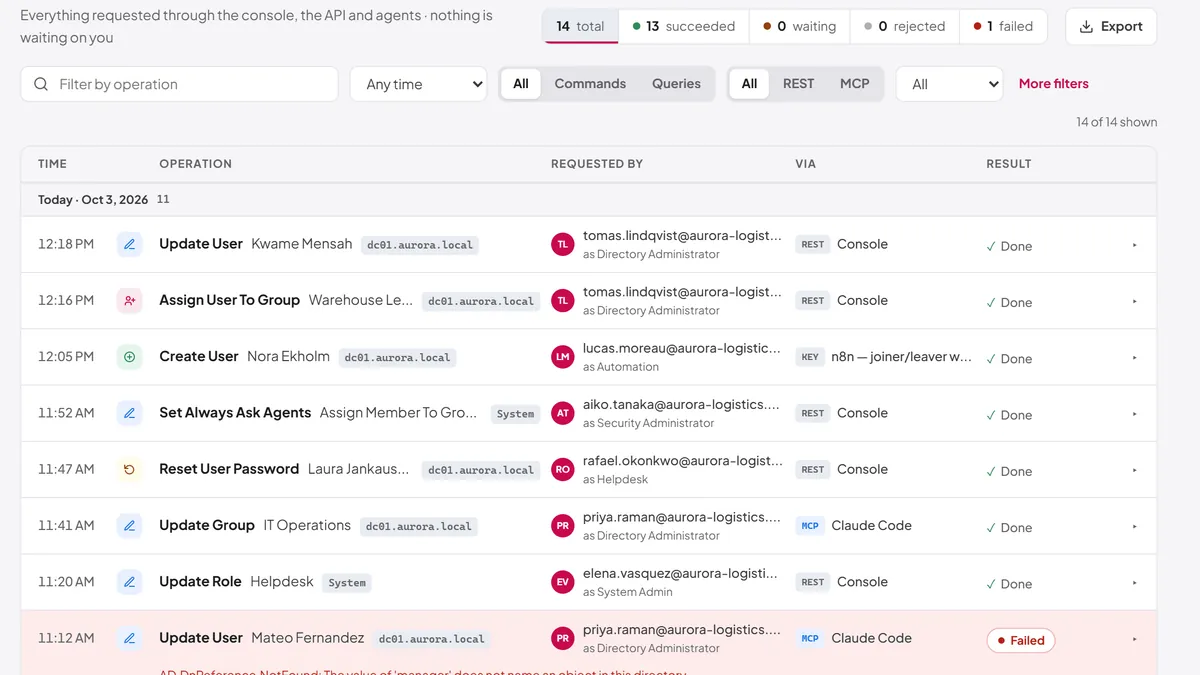Click "Claude Code" in the Update Group row
Screen dimensions: 1200x675
[x=871, y=525]
